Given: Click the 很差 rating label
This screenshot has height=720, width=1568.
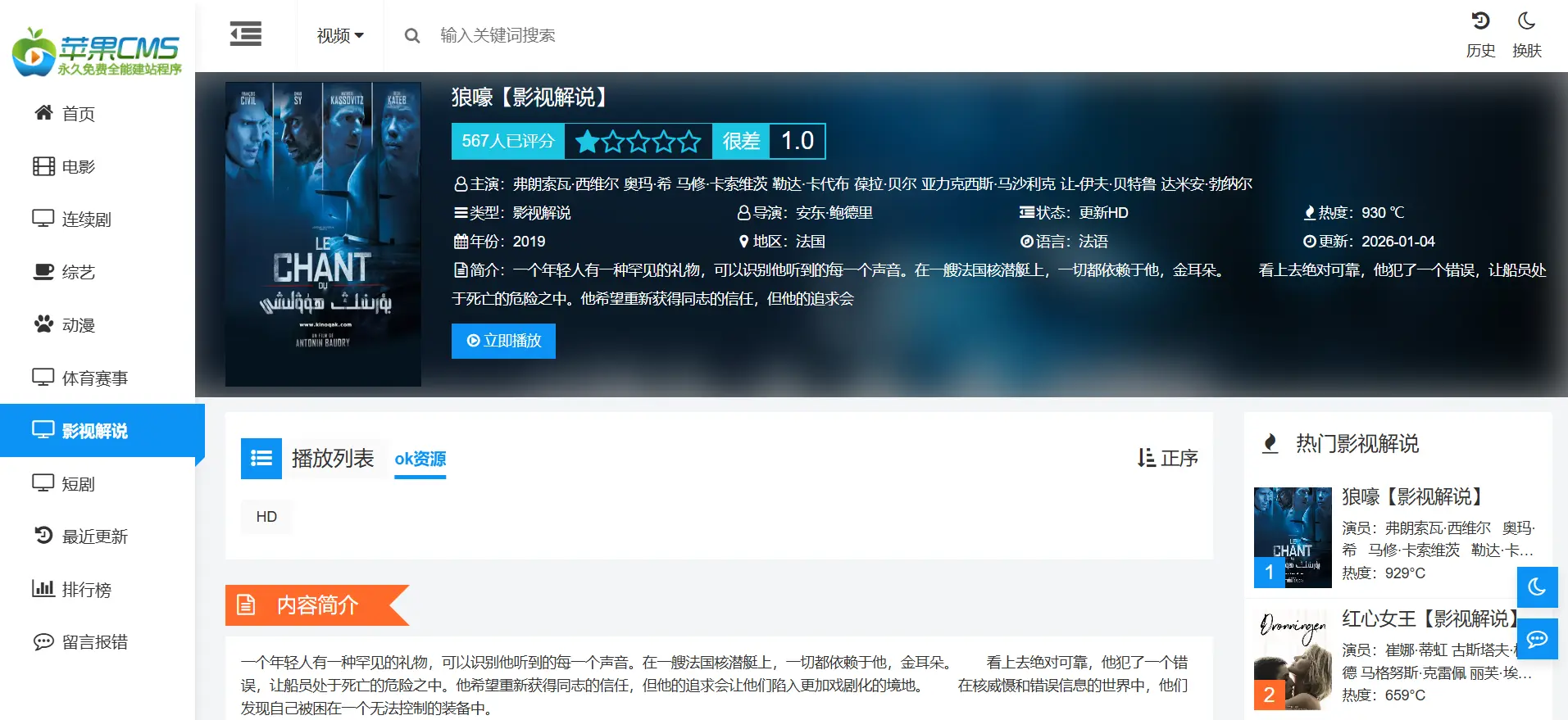Looking at the screenshot, I should point(741,141).
